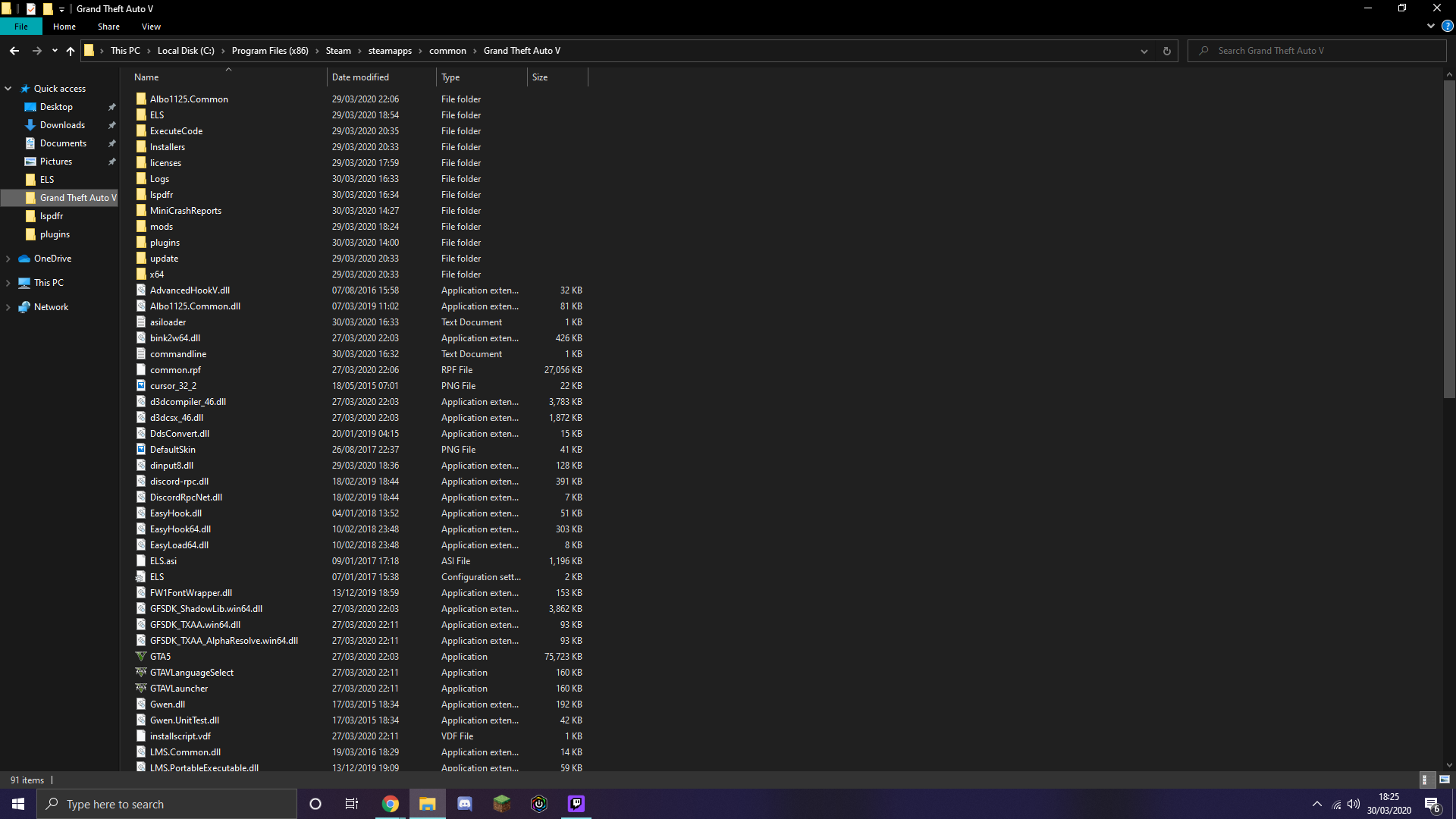Sort files by Date modified column
1456x819 pixels.
[360, 77]
